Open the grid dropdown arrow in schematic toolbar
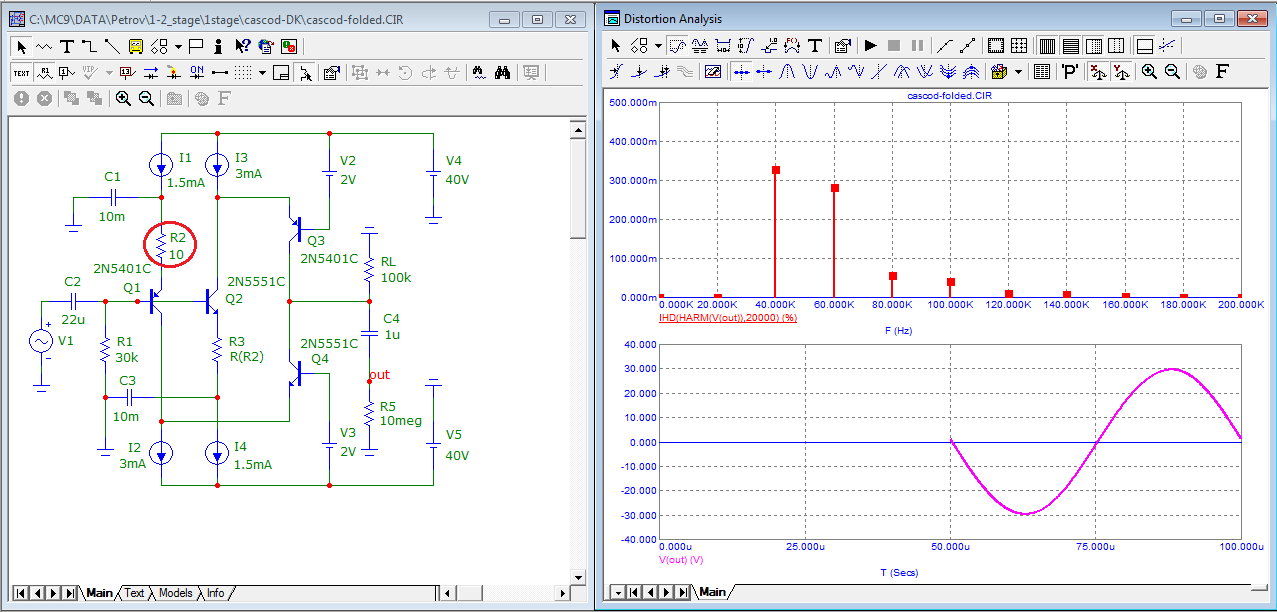The width and height of the screenshot is (1277, 612). coord(262,73)
